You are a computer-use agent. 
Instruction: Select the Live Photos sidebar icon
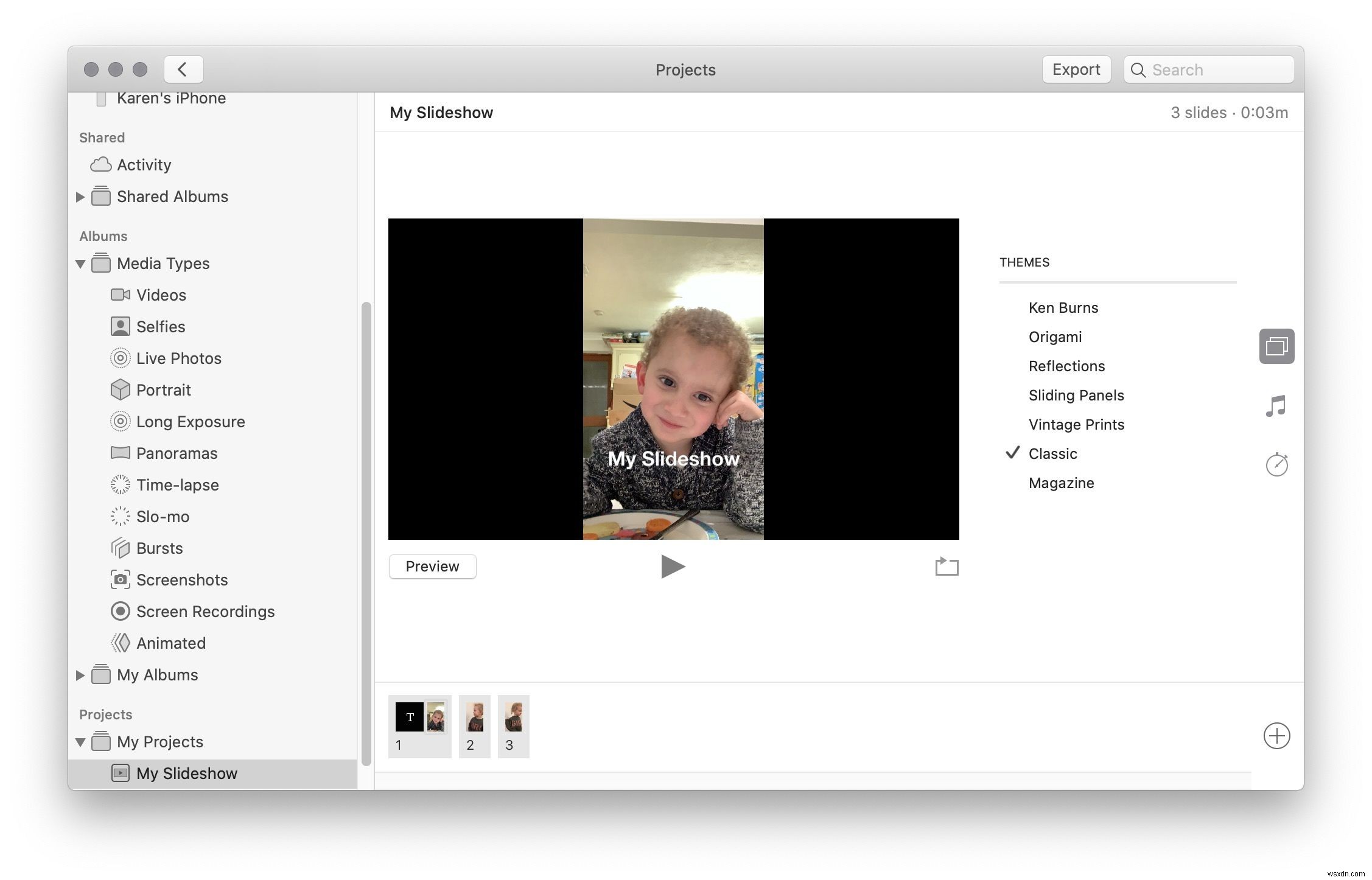(119, 357)
